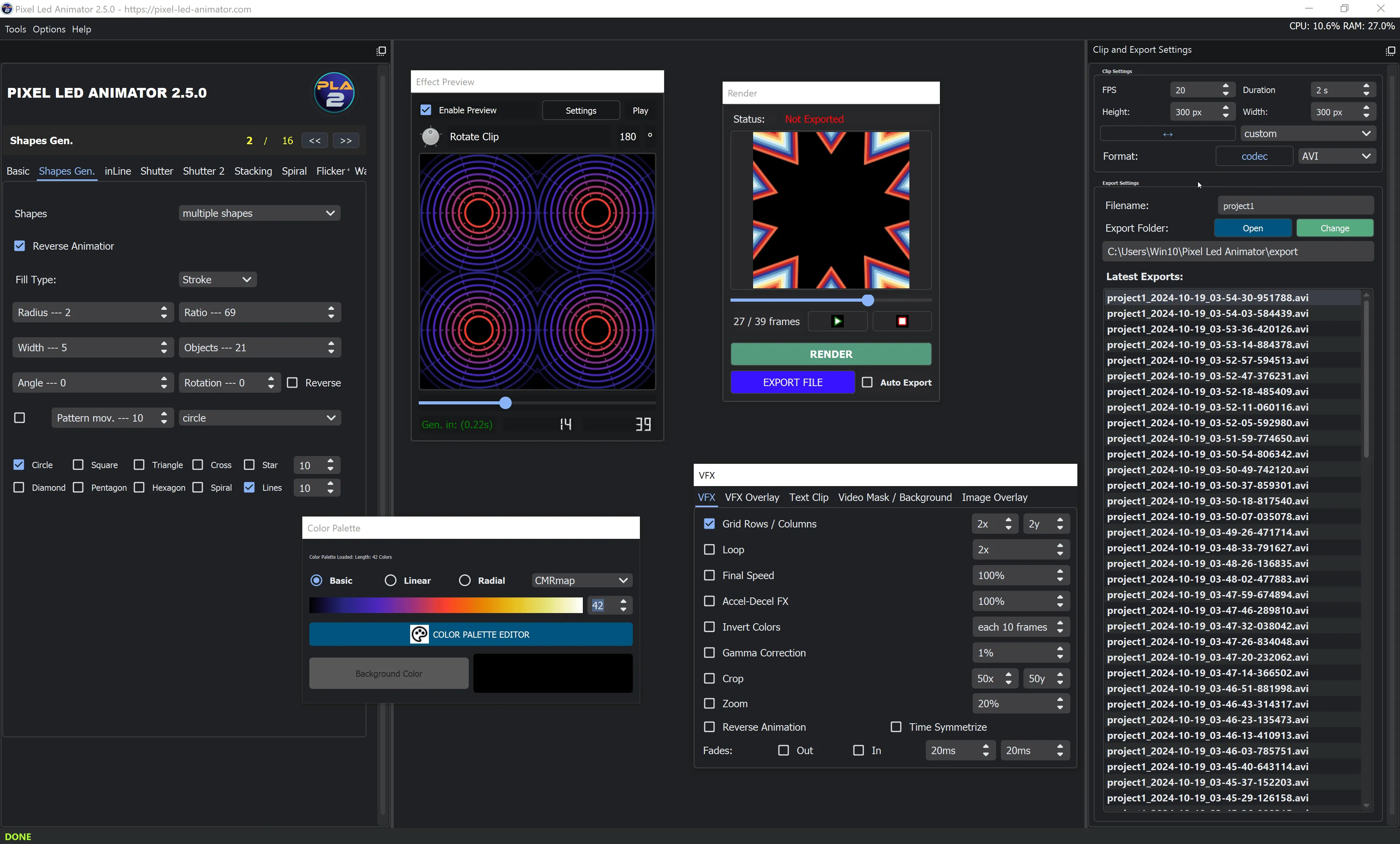The height and width of the screenshot is (844, 1400).
Task: Uncheck Reverse Animator
Action: click(20, 245)
